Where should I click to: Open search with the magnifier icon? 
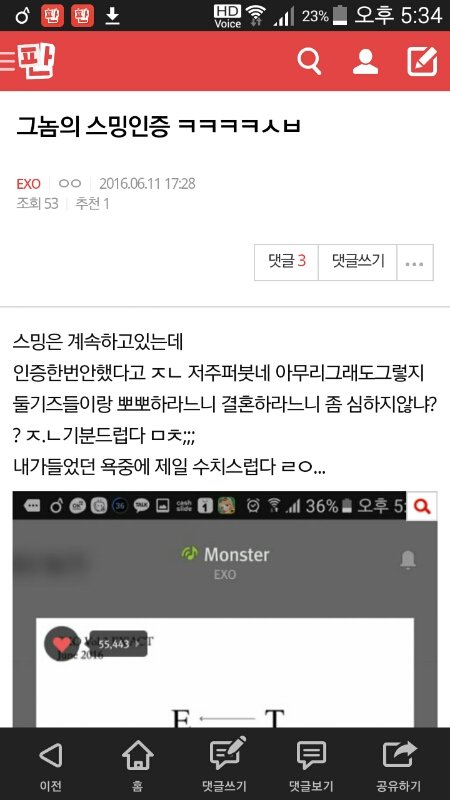[309, 61]
